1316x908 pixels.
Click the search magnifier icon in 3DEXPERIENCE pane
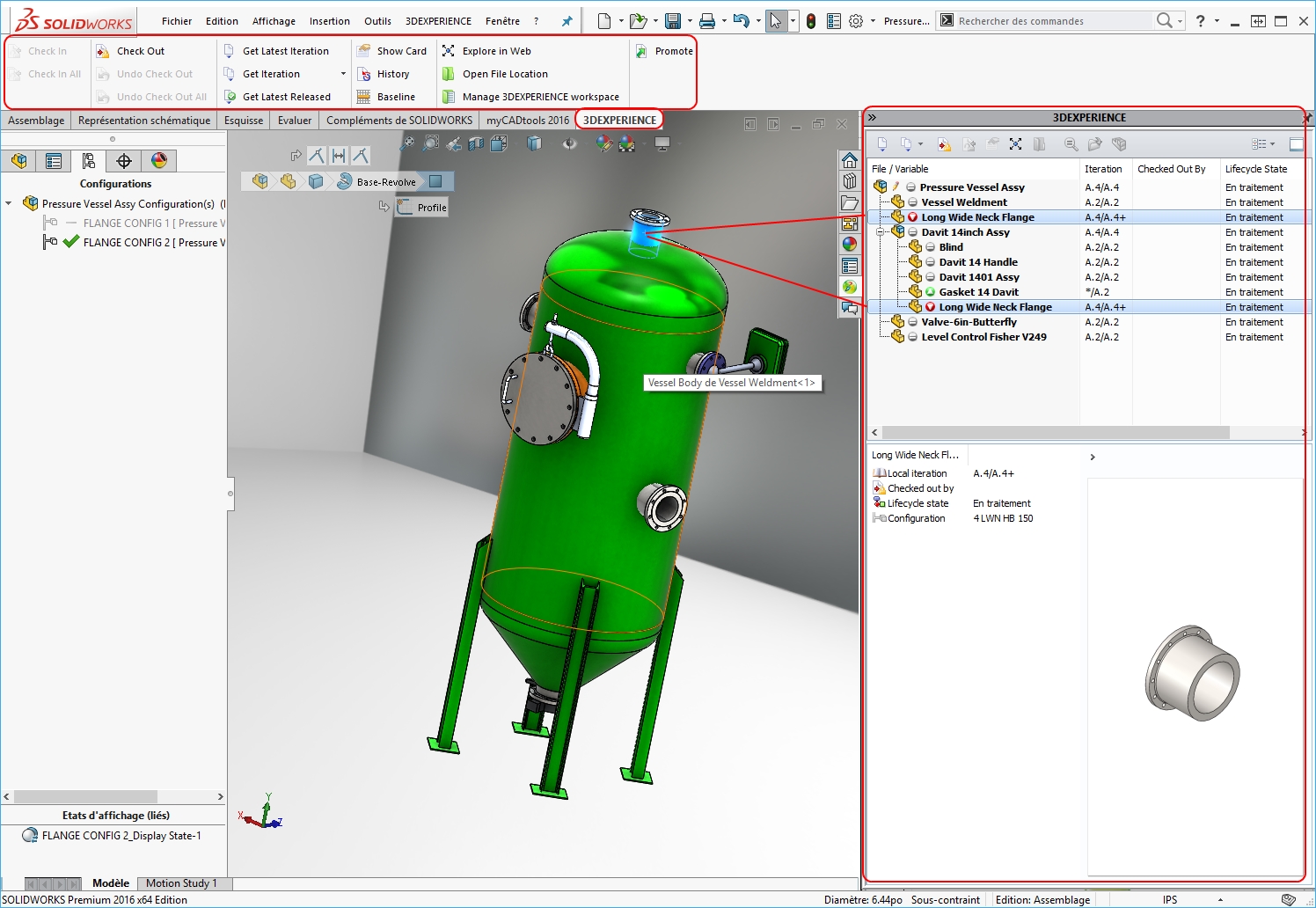point(1071,144)
